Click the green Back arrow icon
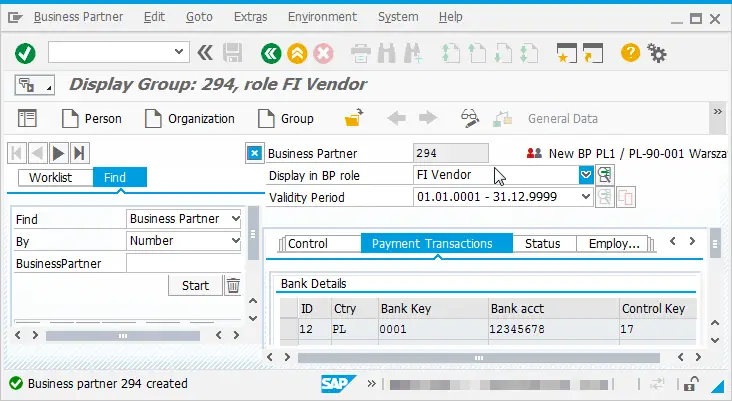This screenshot has height=401, width=732. (271, 53)
